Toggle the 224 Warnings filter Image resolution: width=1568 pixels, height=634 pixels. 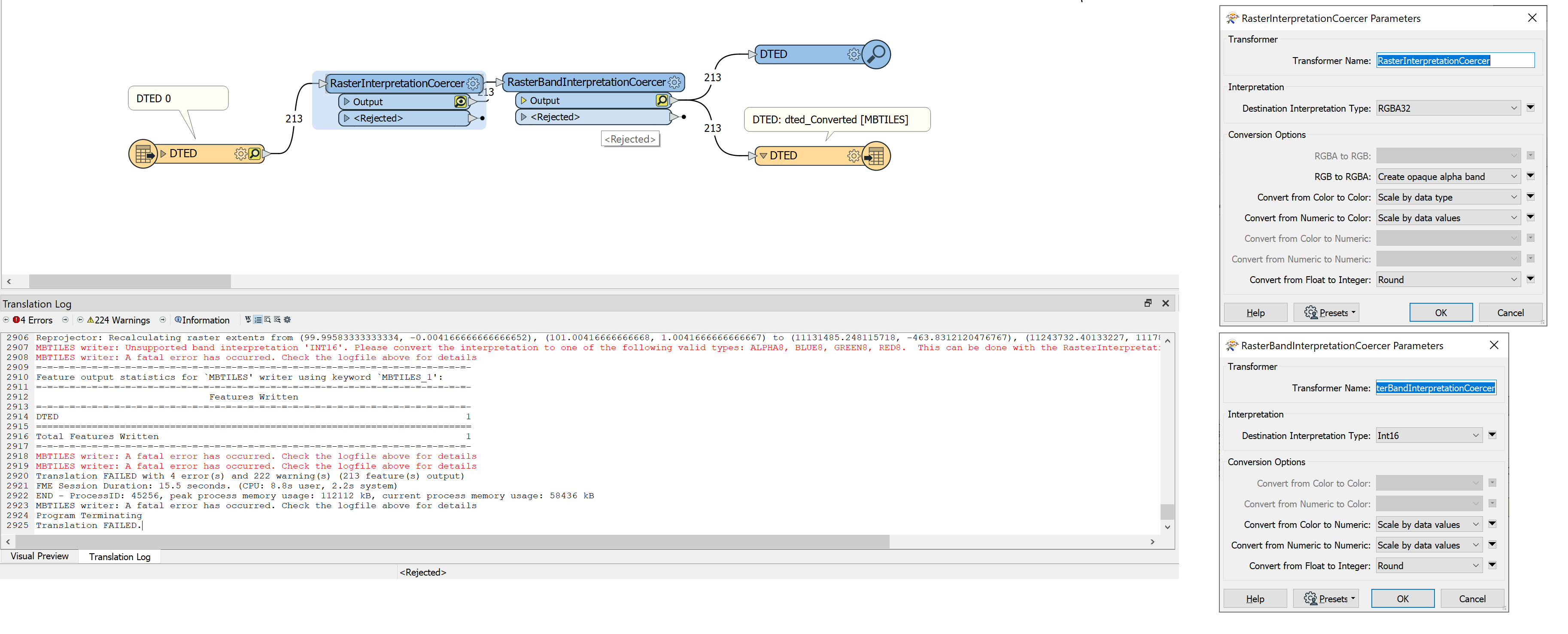pyautogui.click(x=119, y=320)
